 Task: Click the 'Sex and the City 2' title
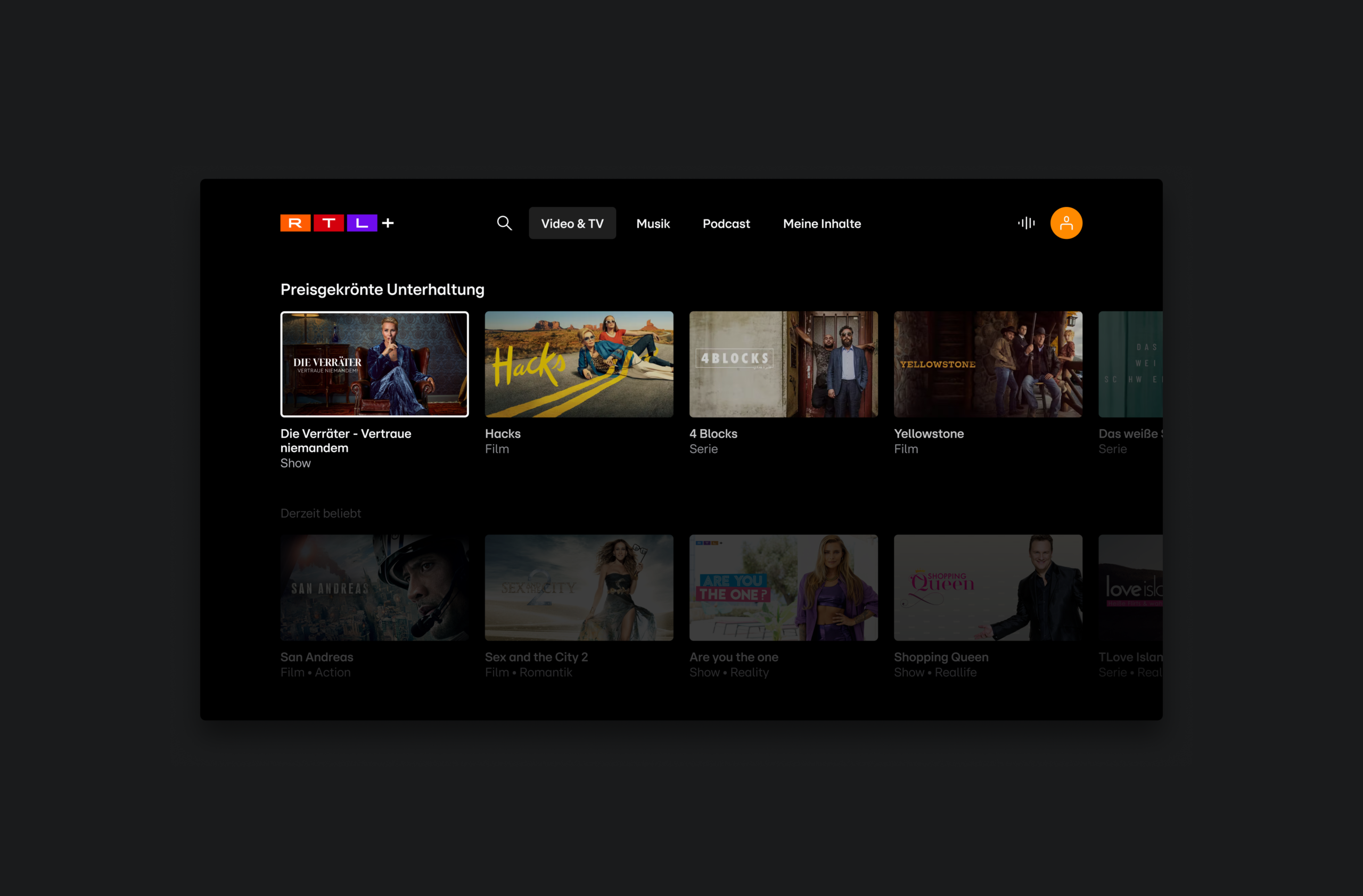point(536,656)
